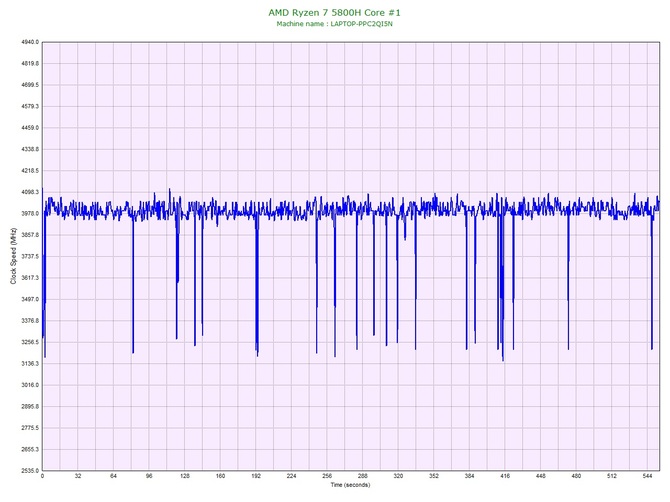Click the 3016.0 y-axis value
The image size is (670, 502).
coord(30,385)
